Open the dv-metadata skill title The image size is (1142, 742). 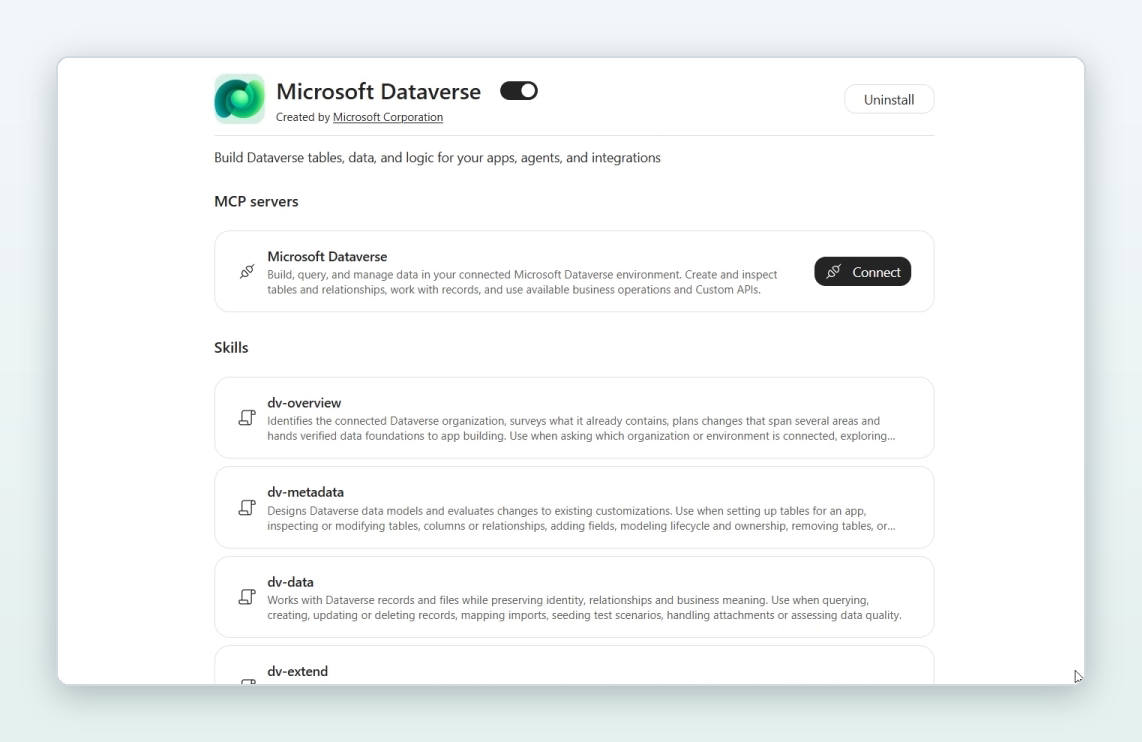(305, 492)
